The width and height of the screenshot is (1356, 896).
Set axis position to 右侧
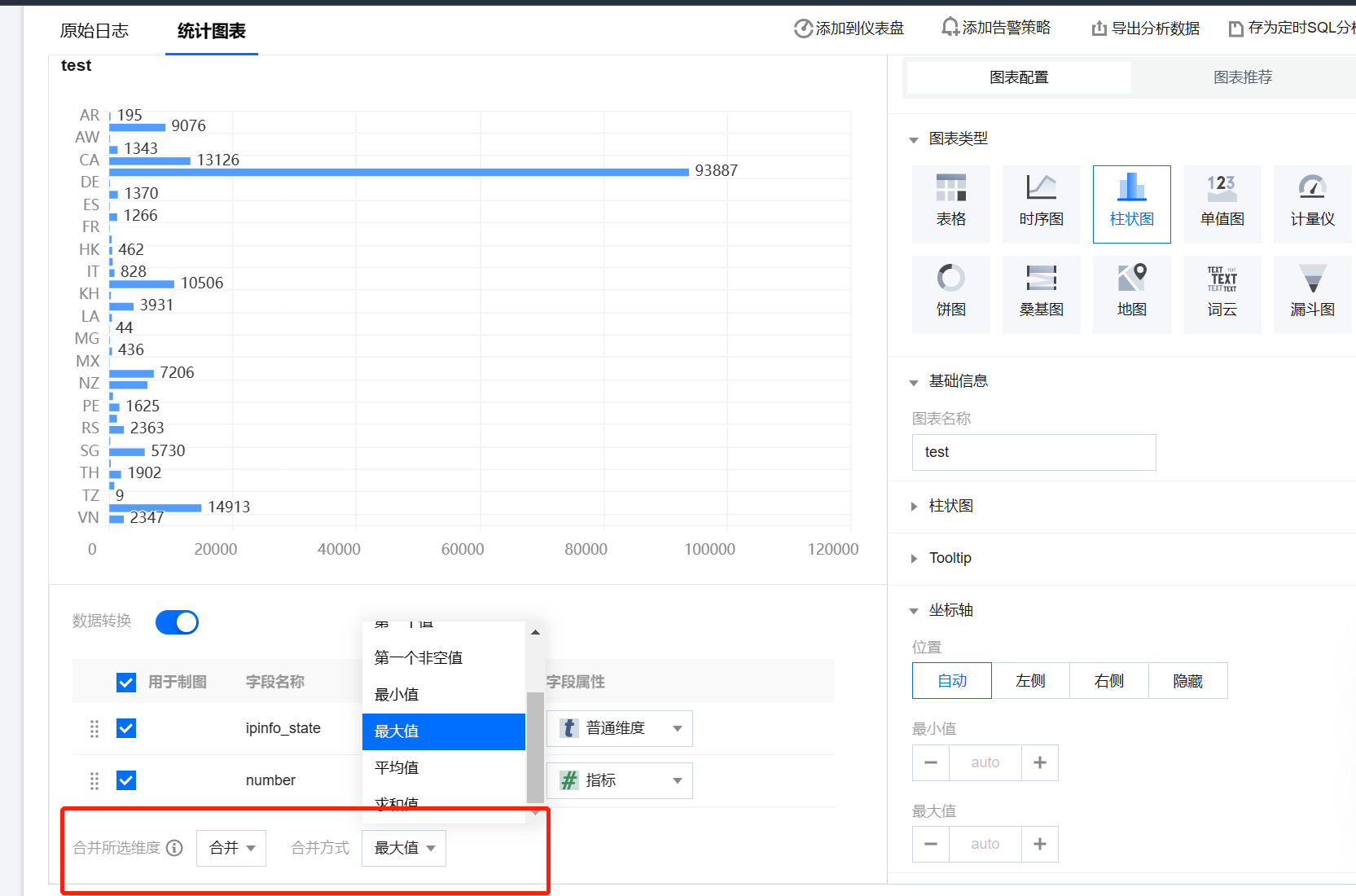point(1108,681)
